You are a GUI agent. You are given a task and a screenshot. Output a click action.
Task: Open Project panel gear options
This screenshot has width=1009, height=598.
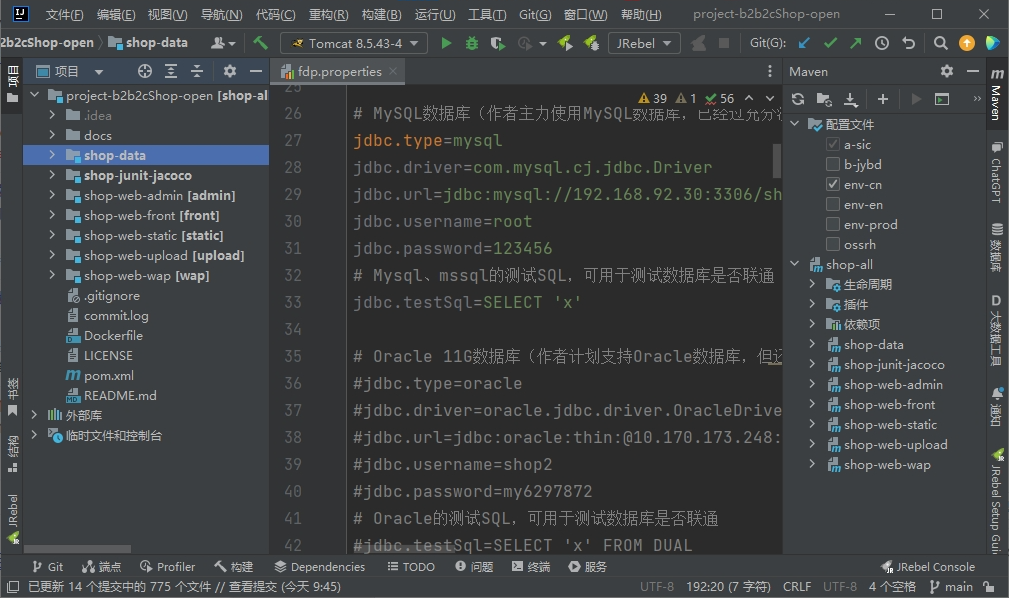click(230, 71)
